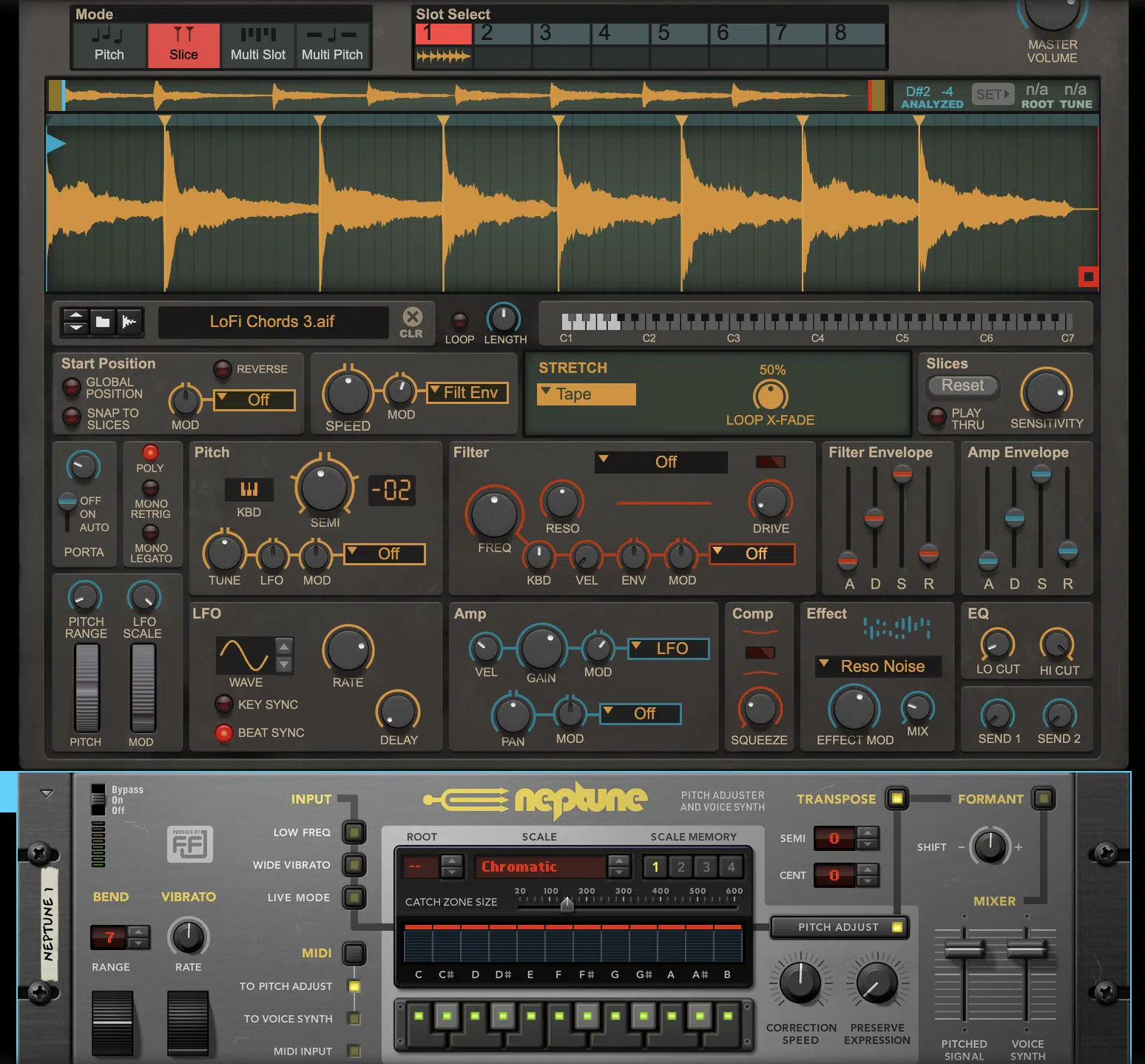This screenshot has height=1064, width=1145.
Task: Switch to Multi Slot mode
Action: tap(257, 46)
